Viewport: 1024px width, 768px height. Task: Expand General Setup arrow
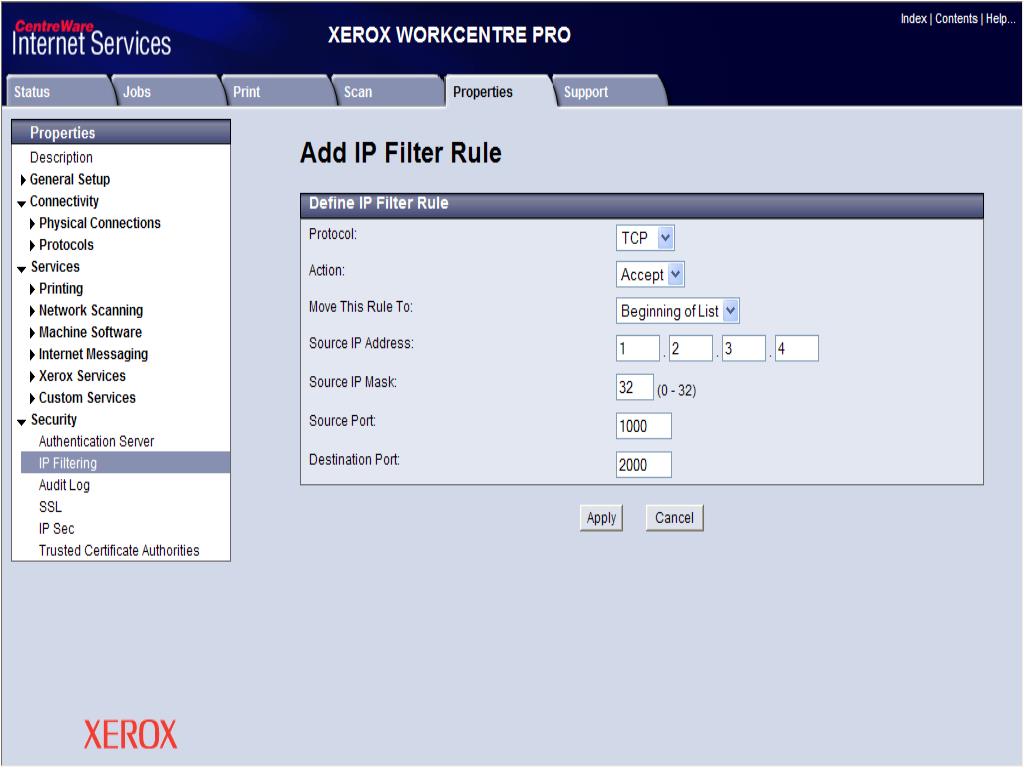coord(24,180)
